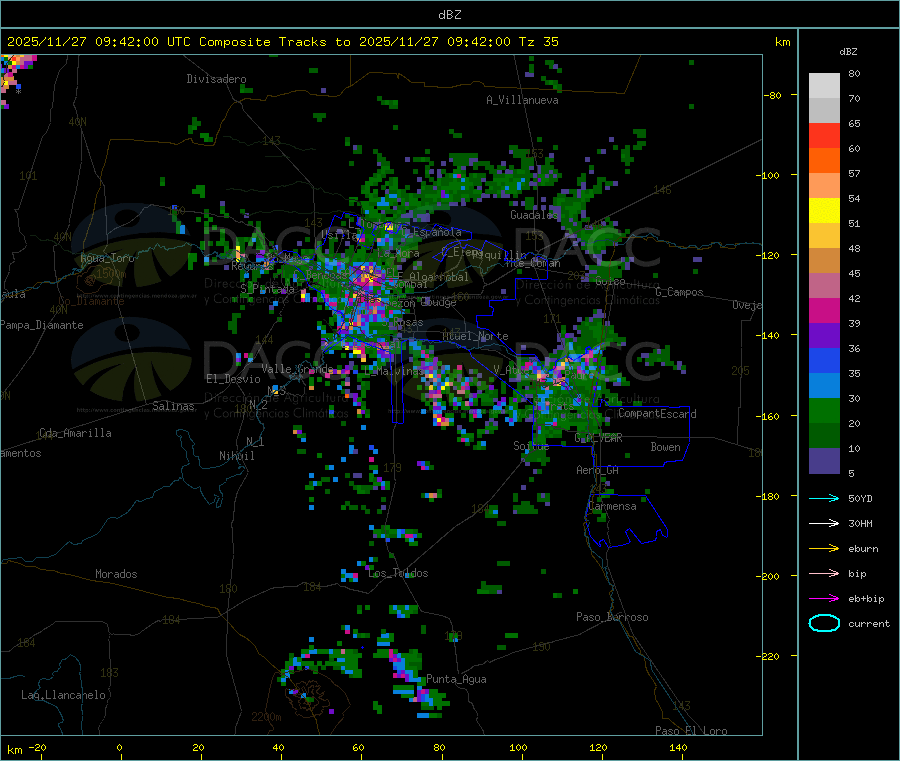Click the 'Pampa_Diamante' map label

click(41, 325)
